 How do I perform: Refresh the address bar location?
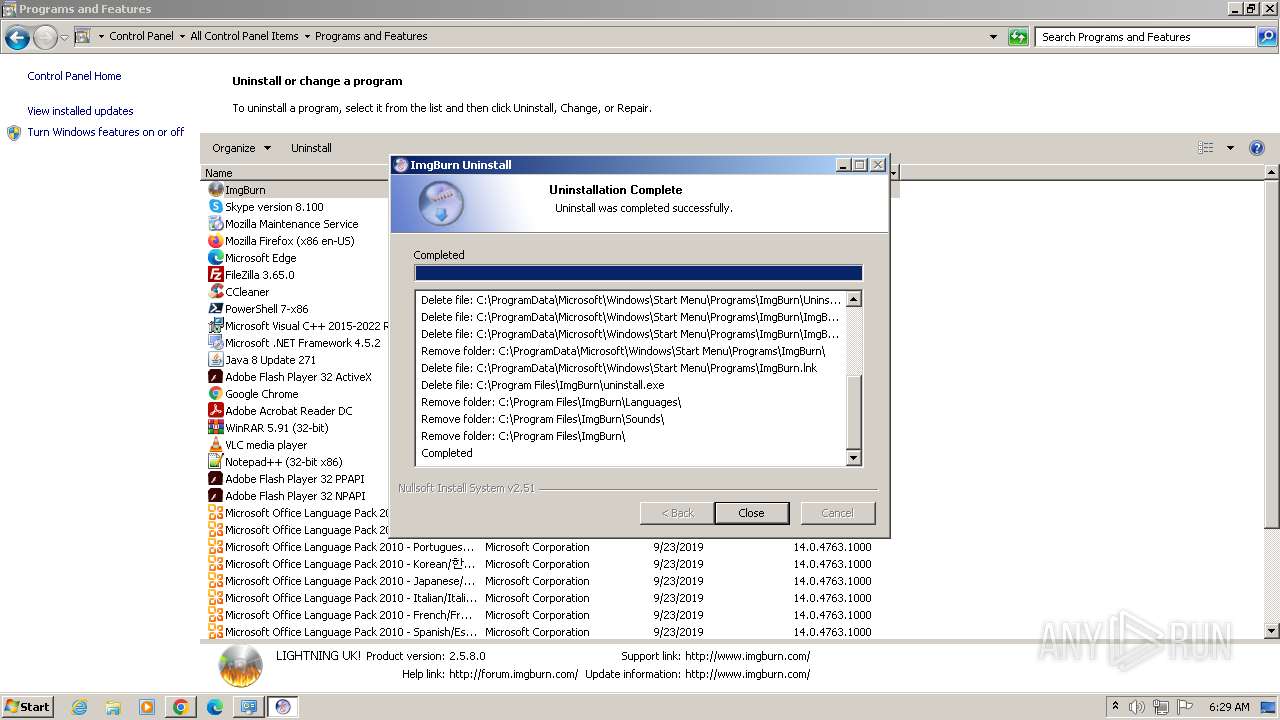click(1018, 37)
